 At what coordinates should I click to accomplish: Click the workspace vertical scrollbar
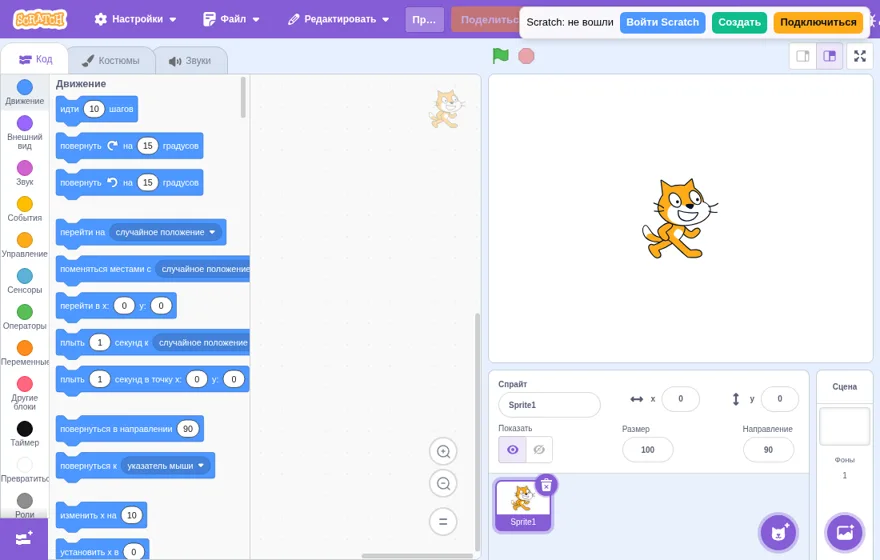tap(478, 432)
